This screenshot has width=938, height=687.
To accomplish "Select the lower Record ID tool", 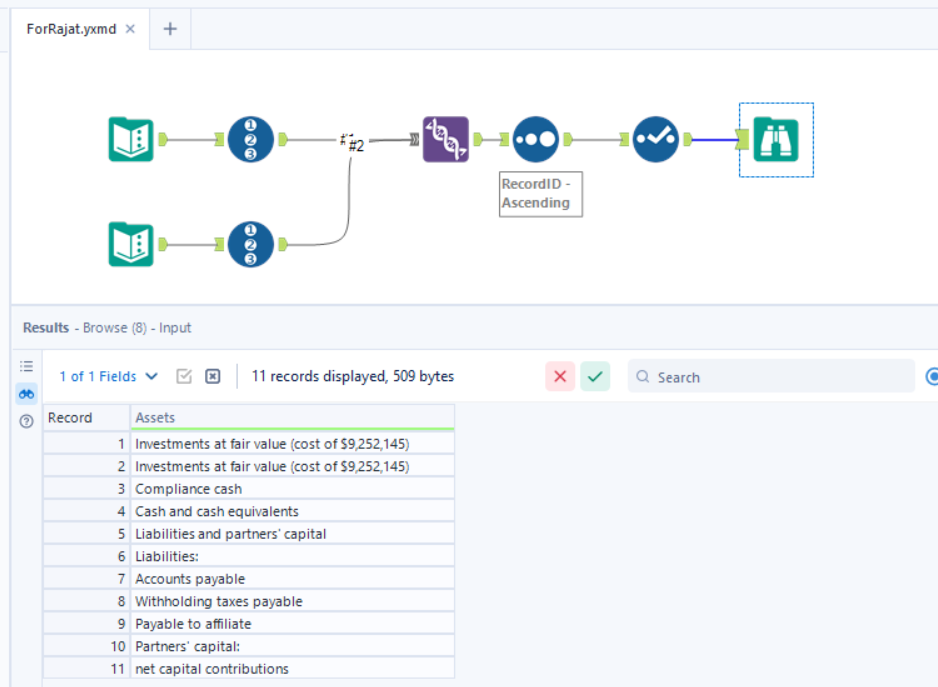I will pyautogui.click(x=251, y=244).
